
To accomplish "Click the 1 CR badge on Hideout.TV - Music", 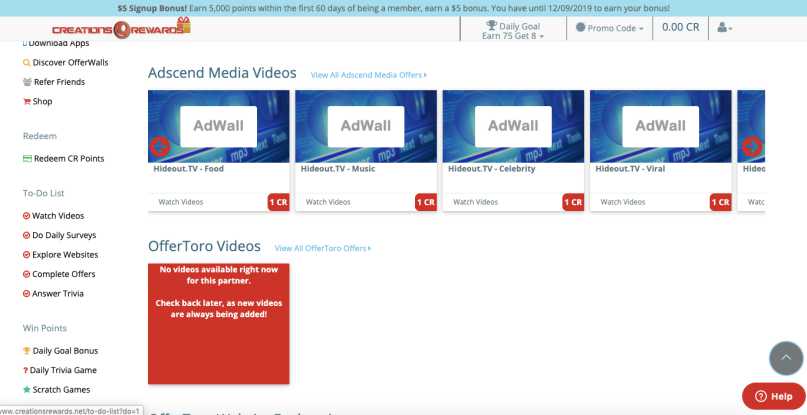I will coord(426,202).
